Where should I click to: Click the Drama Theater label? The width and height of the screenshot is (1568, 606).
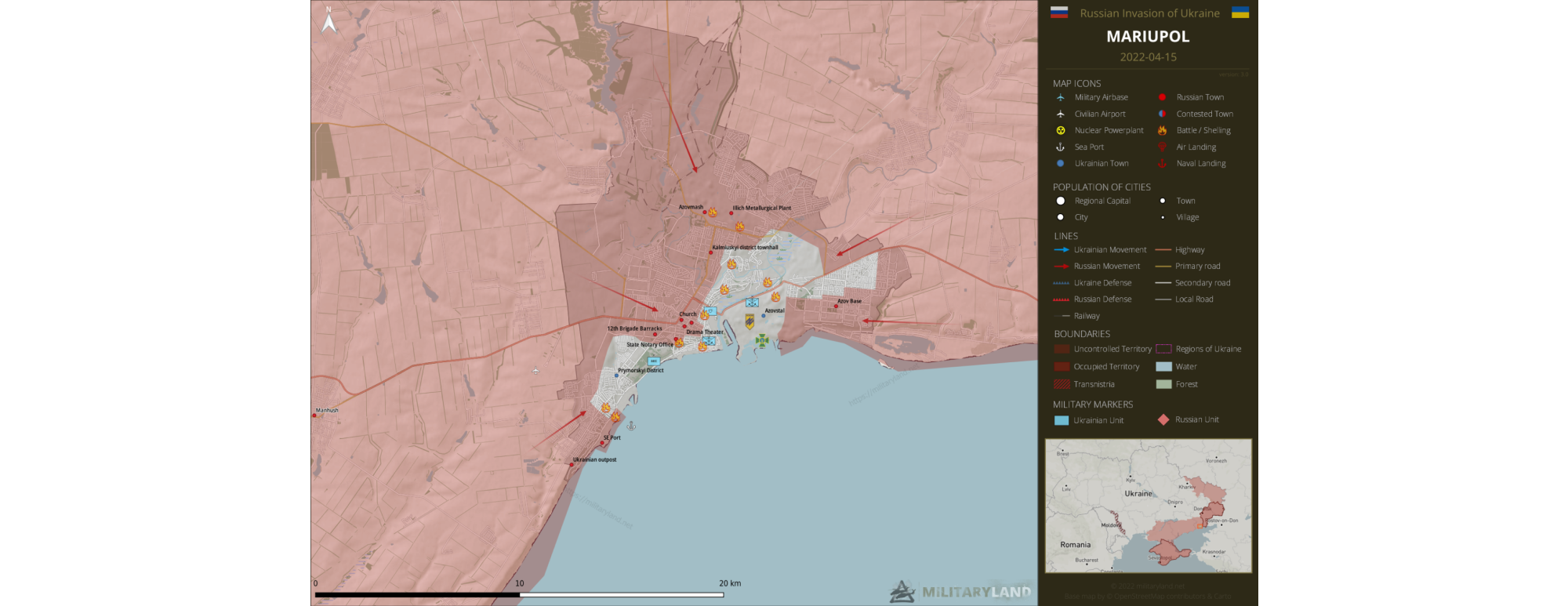pos(705,332)
